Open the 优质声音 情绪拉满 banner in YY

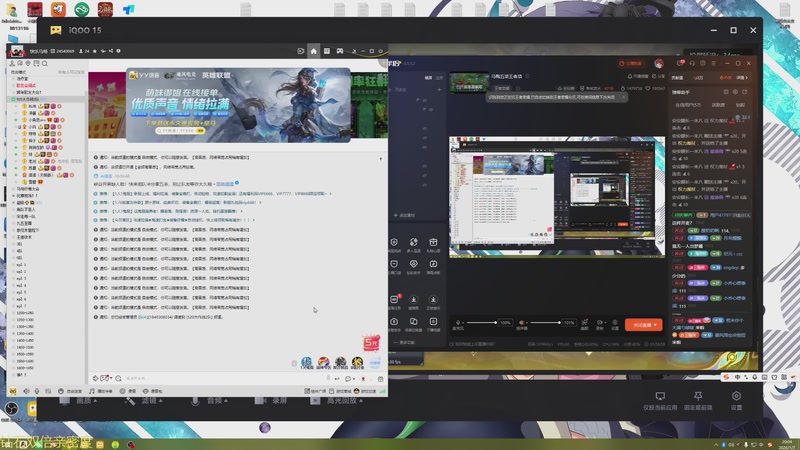(x=238, y=105)
